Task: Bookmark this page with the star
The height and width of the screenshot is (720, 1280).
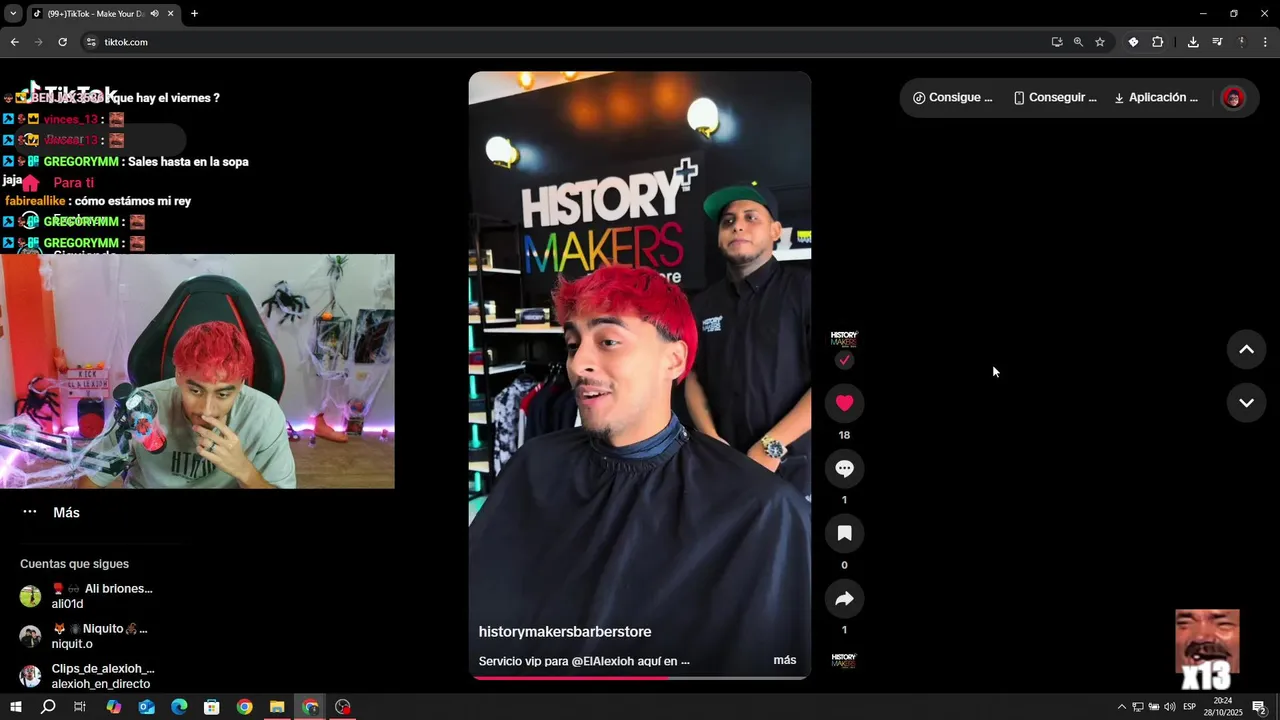Action: pos(1100,42)
